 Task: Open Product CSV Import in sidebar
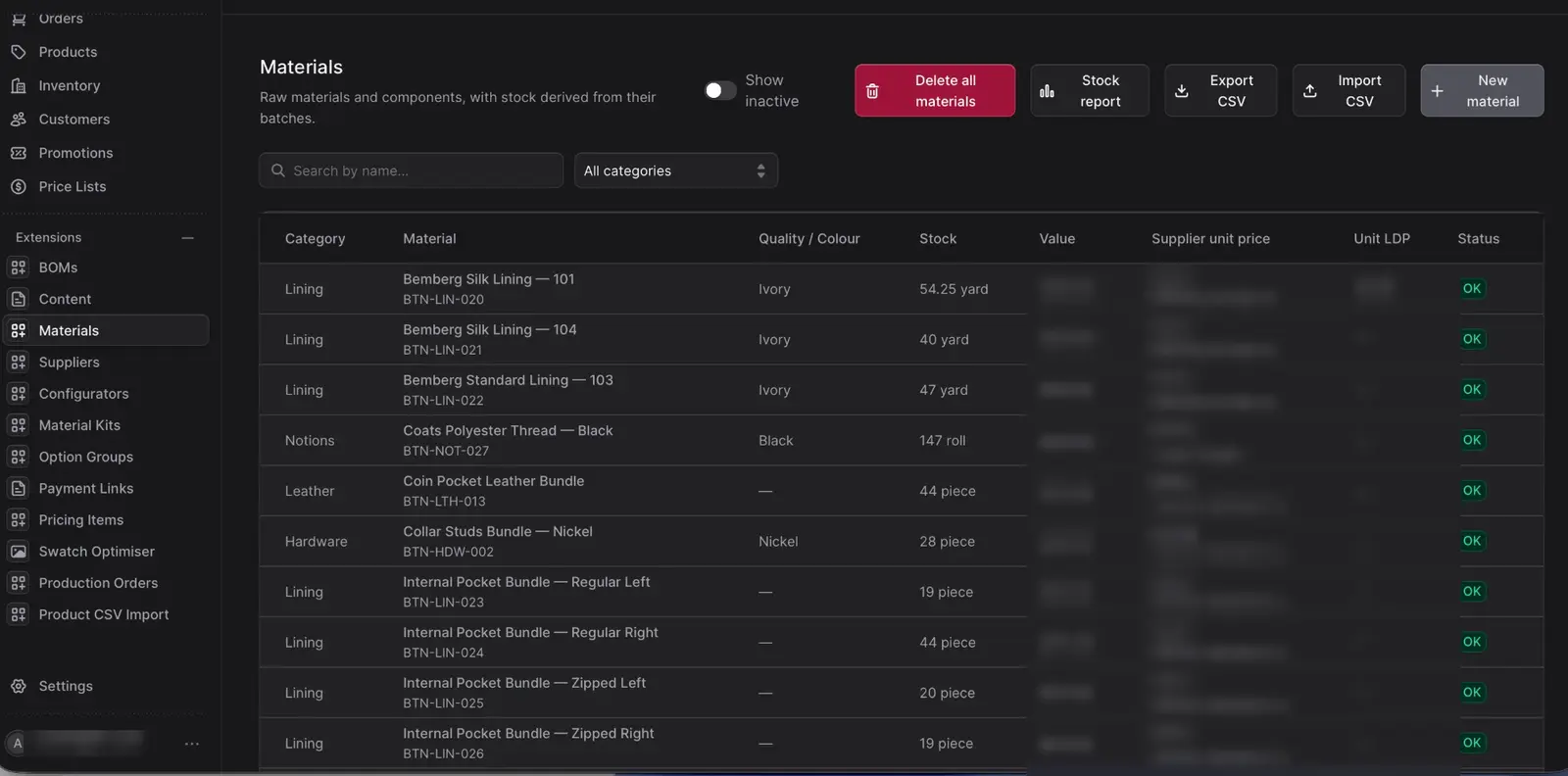[106, 614]
